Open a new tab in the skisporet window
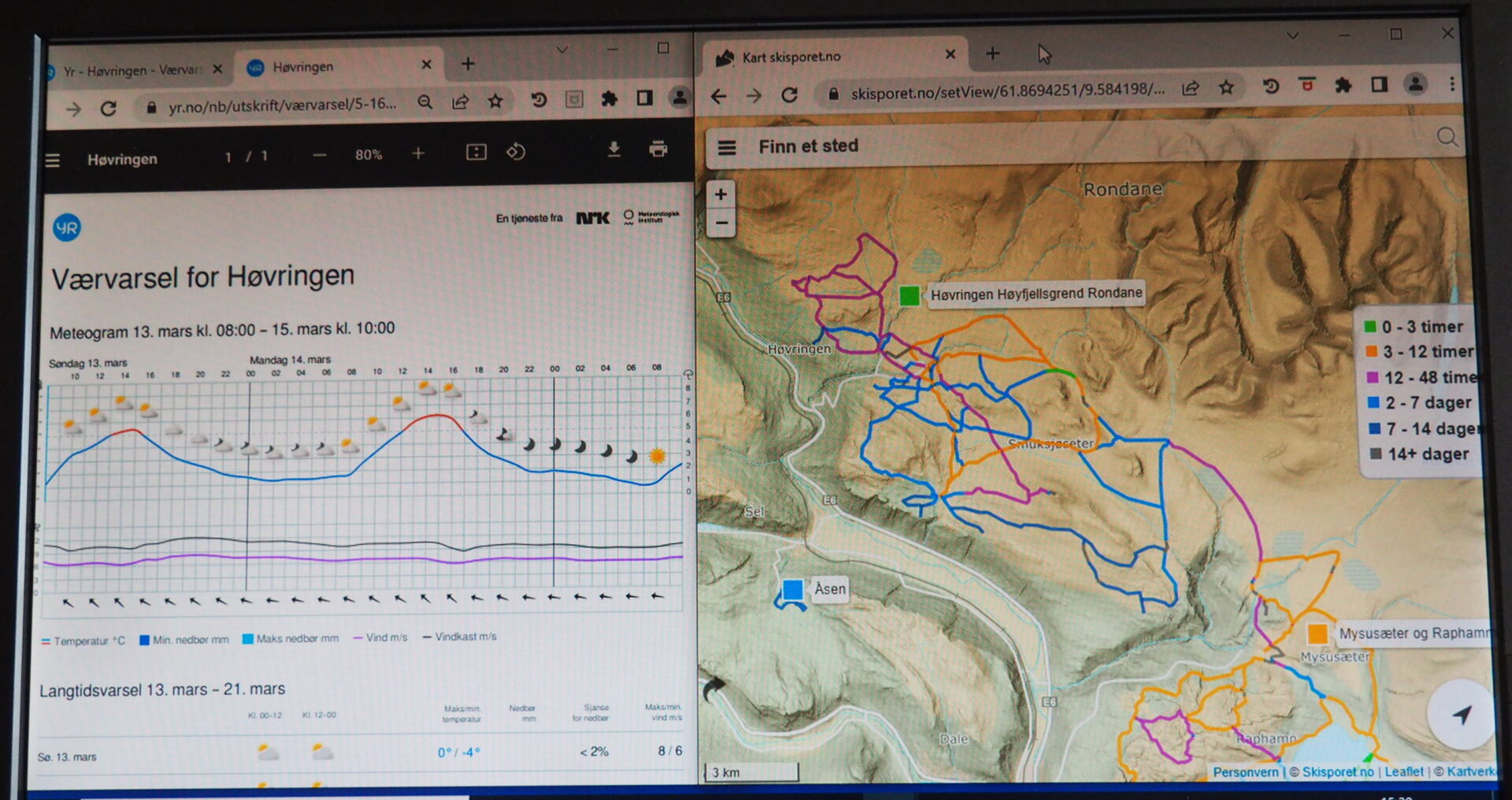 993,54
